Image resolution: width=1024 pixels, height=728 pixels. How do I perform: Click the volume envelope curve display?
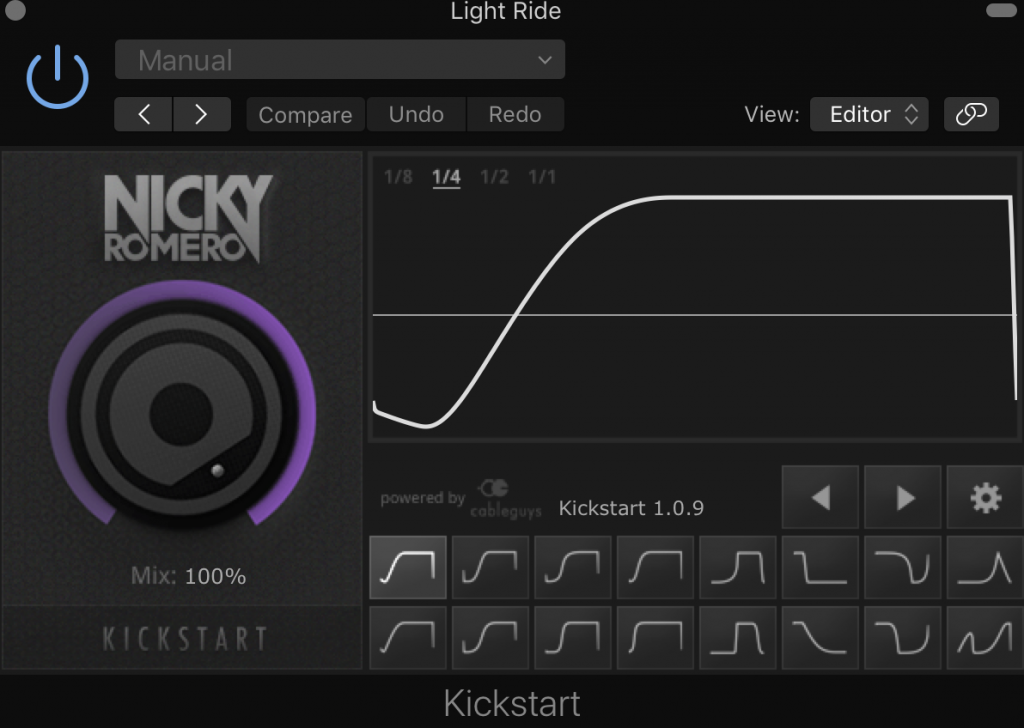point(695,298)
